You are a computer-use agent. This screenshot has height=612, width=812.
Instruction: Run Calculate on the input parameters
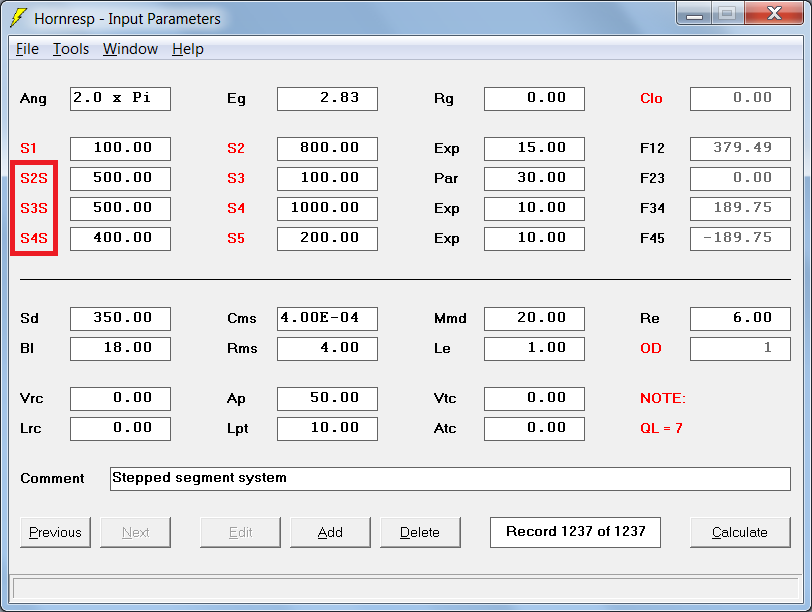click(740, 532)
